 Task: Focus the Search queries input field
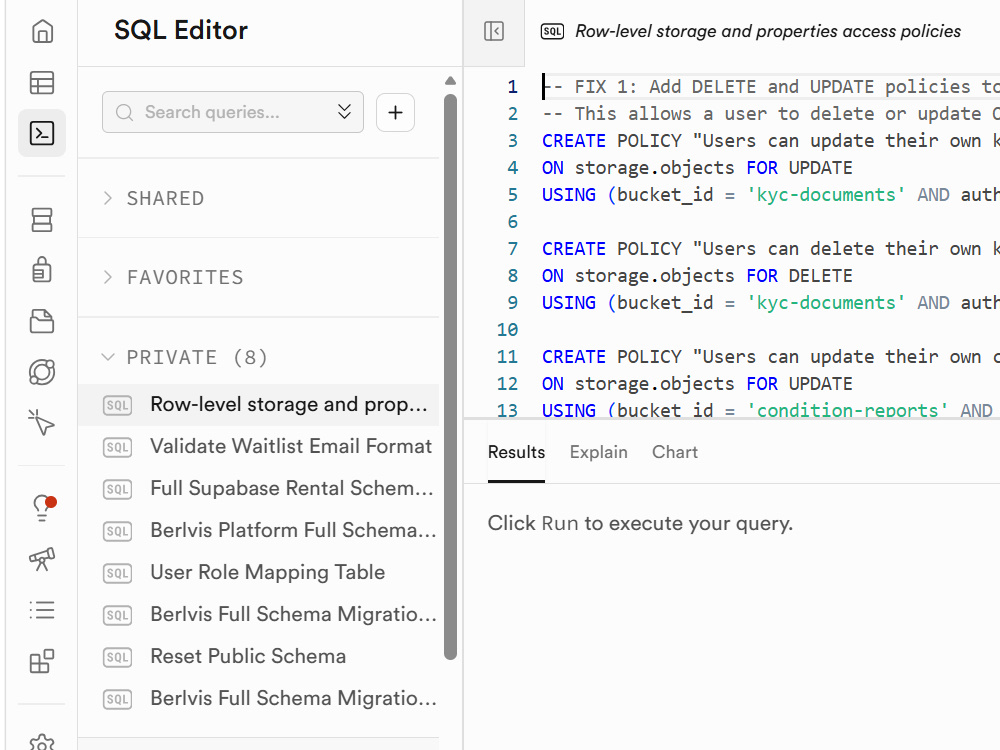point(233,112)
